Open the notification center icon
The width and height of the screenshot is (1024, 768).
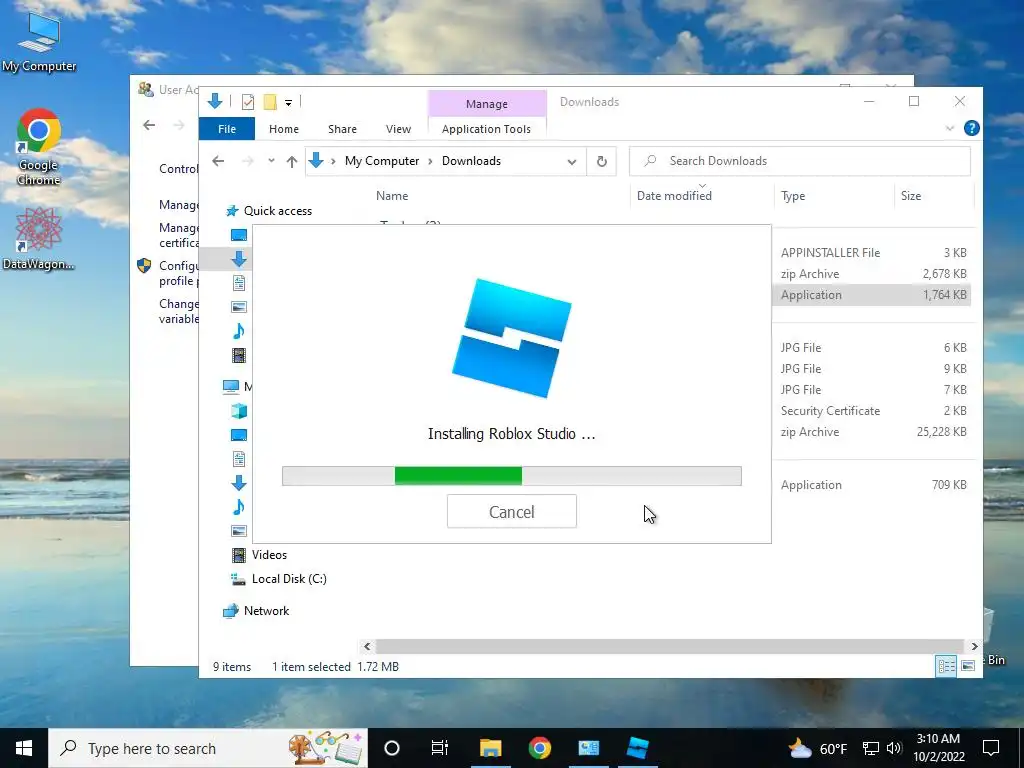coord(991,748)
